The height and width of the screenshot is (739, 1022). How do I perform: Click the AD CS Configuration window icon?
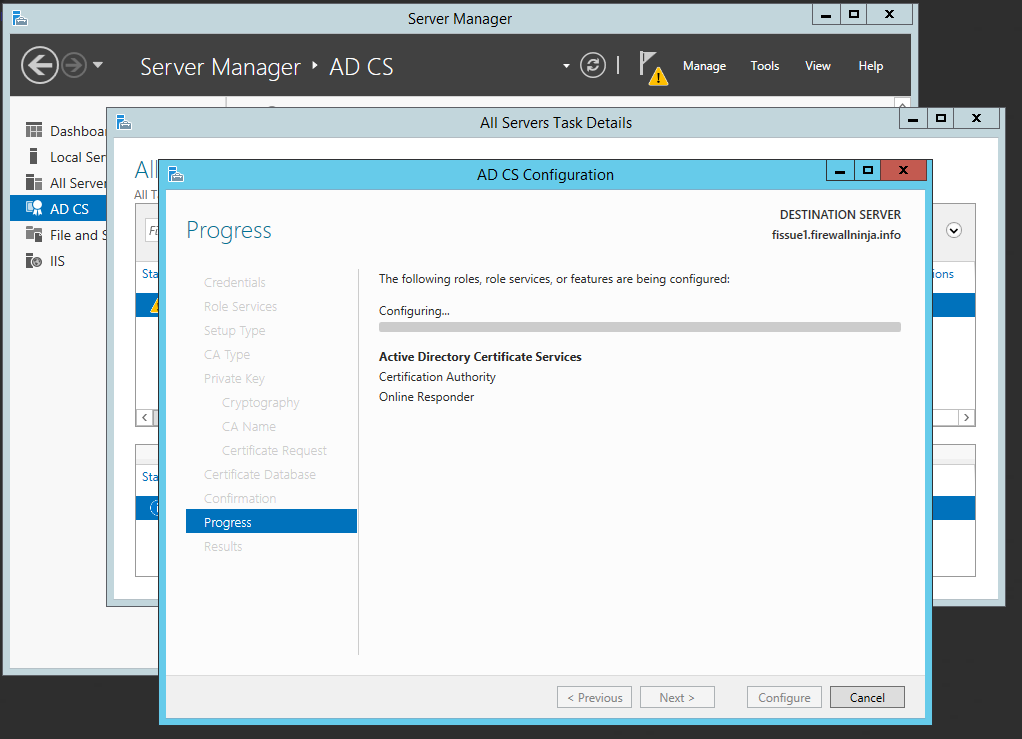[176, 174]
